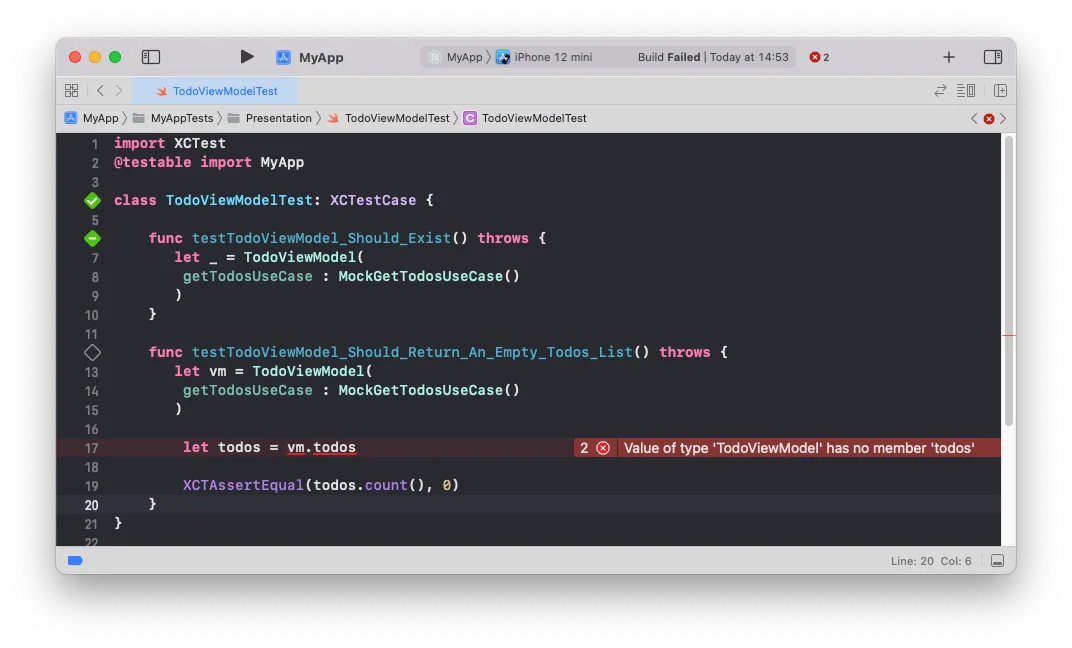Click 'import XCTest' on line 1
This screenshot has height=648, width=1072.
tap(170, 144)
